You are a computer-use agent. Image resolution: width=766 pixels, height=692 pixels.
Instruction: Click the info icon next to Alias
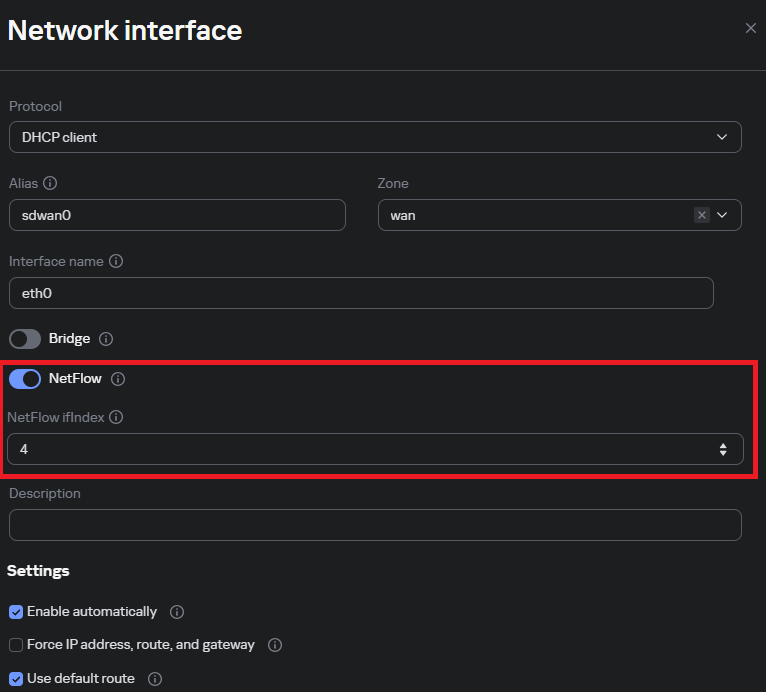pyautogui.click(x=50, y=183)
